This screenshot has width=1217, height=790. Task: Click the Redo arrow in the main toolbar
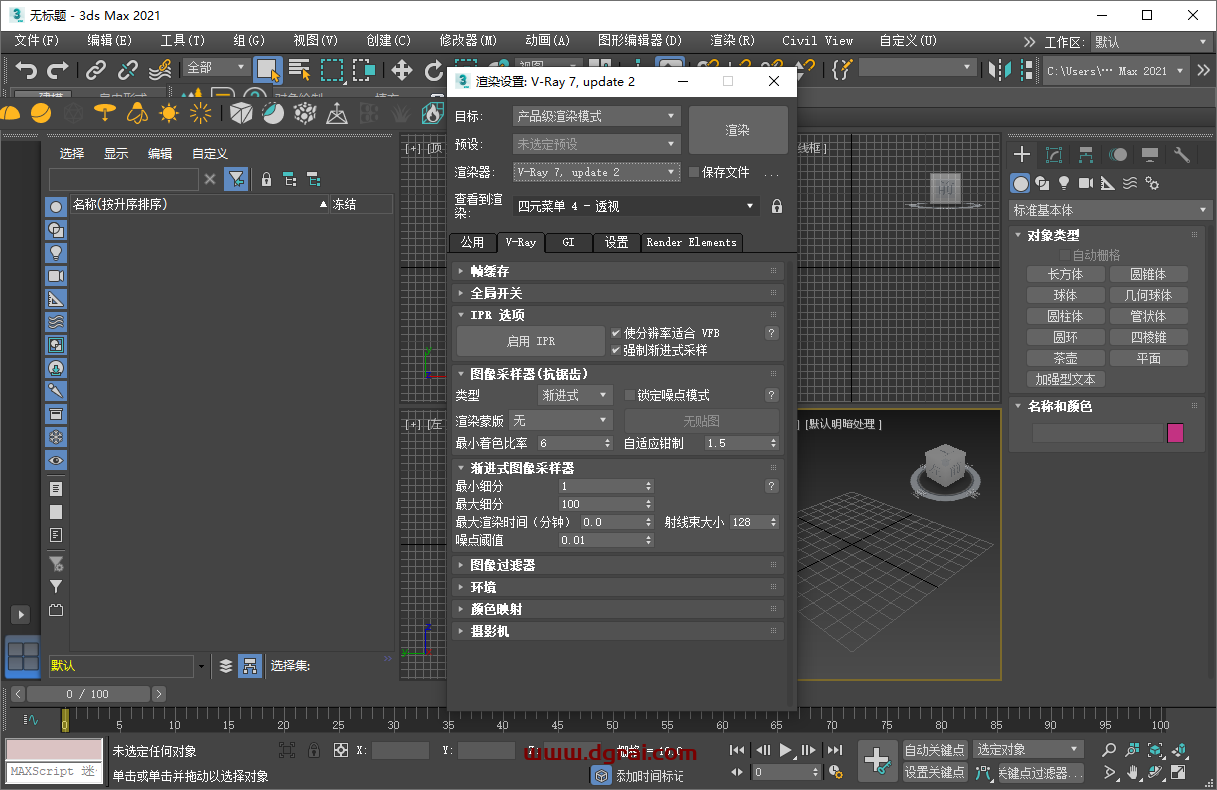58,69
